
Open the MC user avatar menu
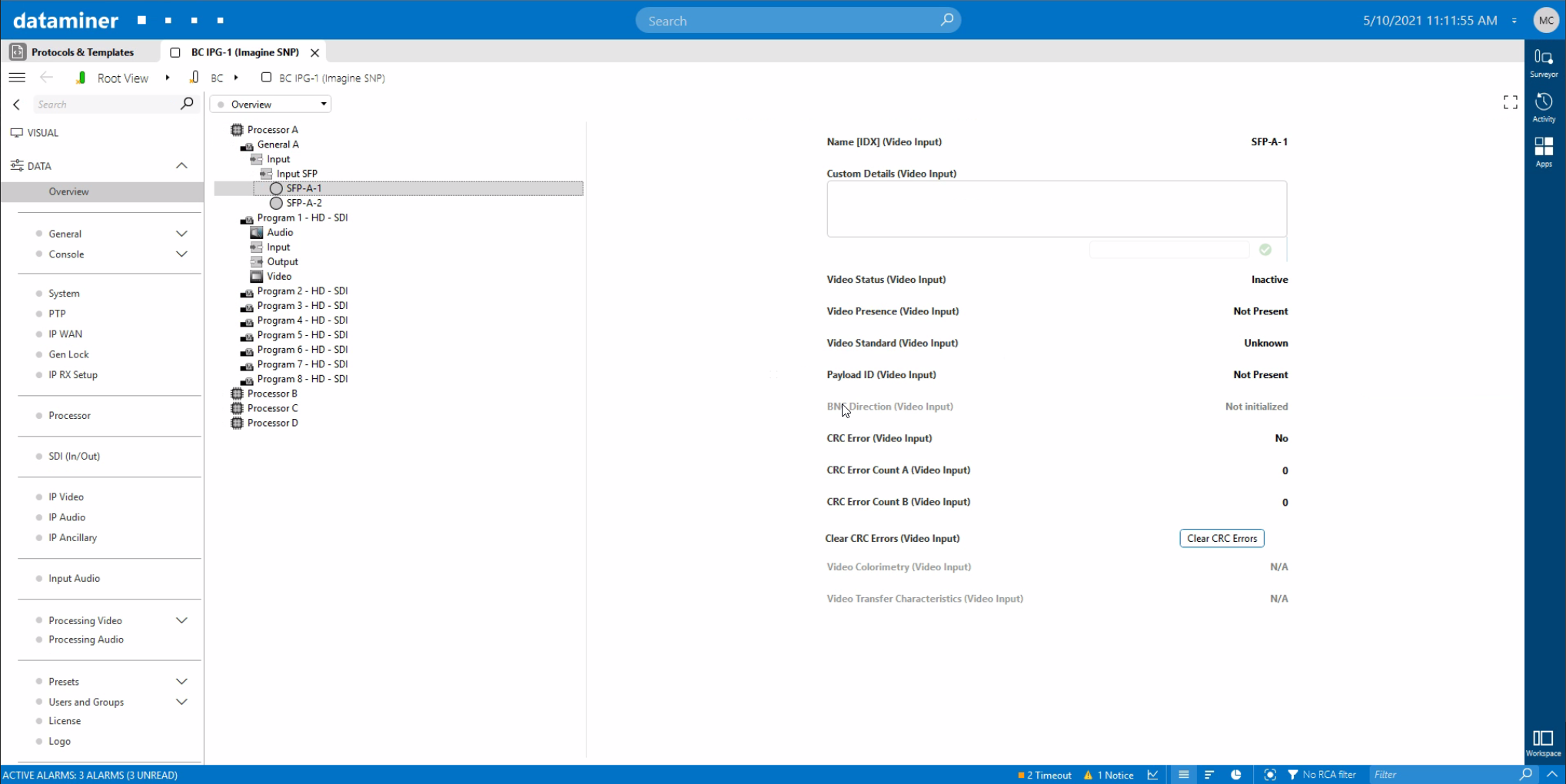pyautogui.click(x=1545, y=21)
